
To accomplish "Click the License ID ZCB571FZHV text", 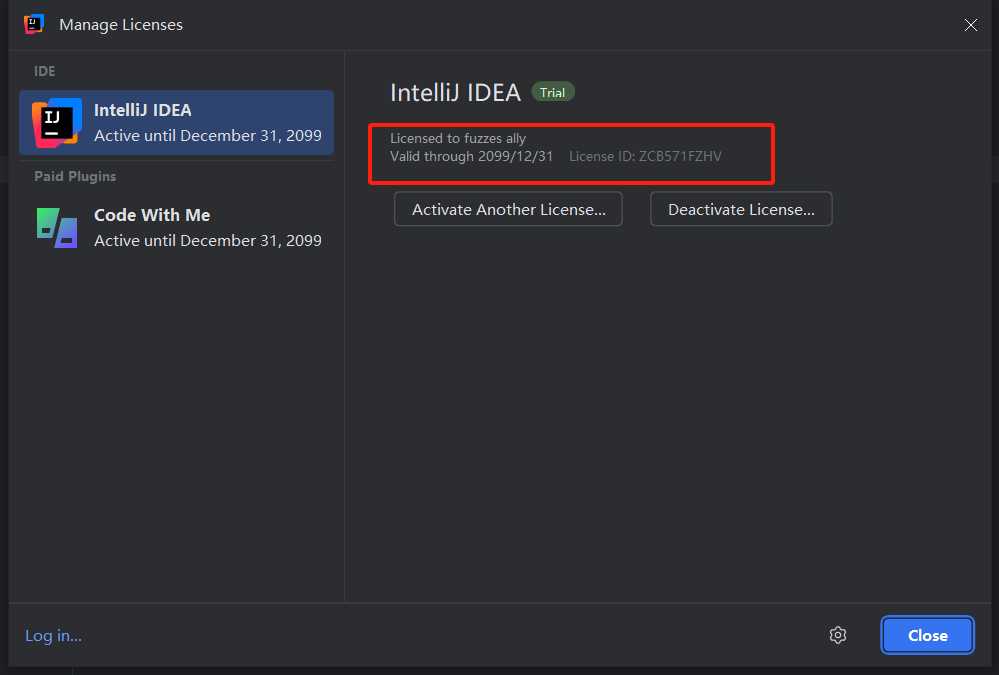I will [x=645, y=156].
